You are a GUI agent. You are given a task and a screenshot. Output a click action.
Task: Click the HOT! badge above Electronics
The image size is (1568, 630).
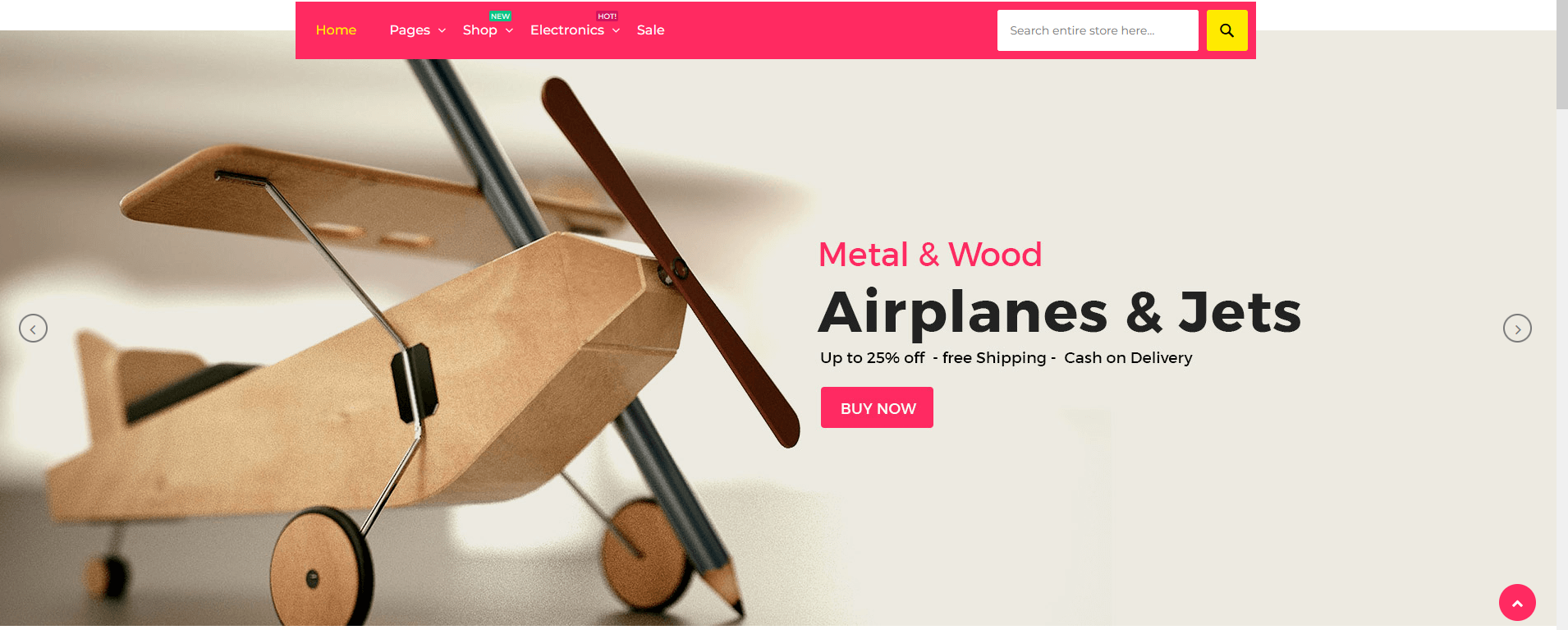point(607,16)
